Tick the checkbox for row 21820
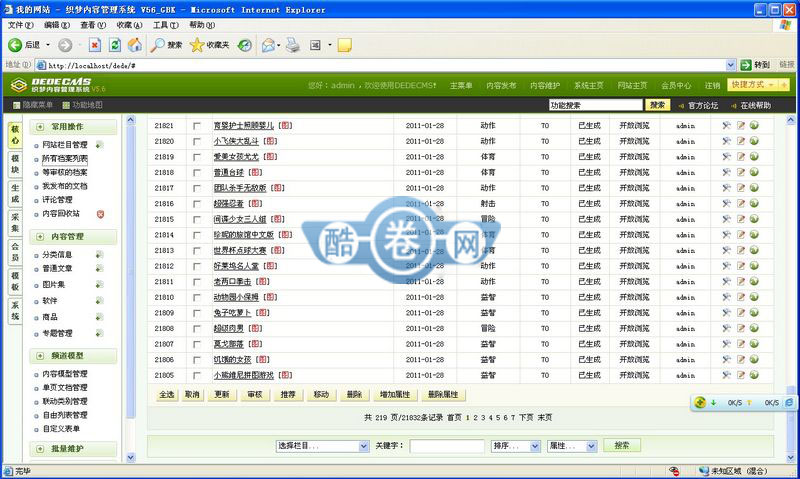Screen dimensions: 800x479 point(197,141)
